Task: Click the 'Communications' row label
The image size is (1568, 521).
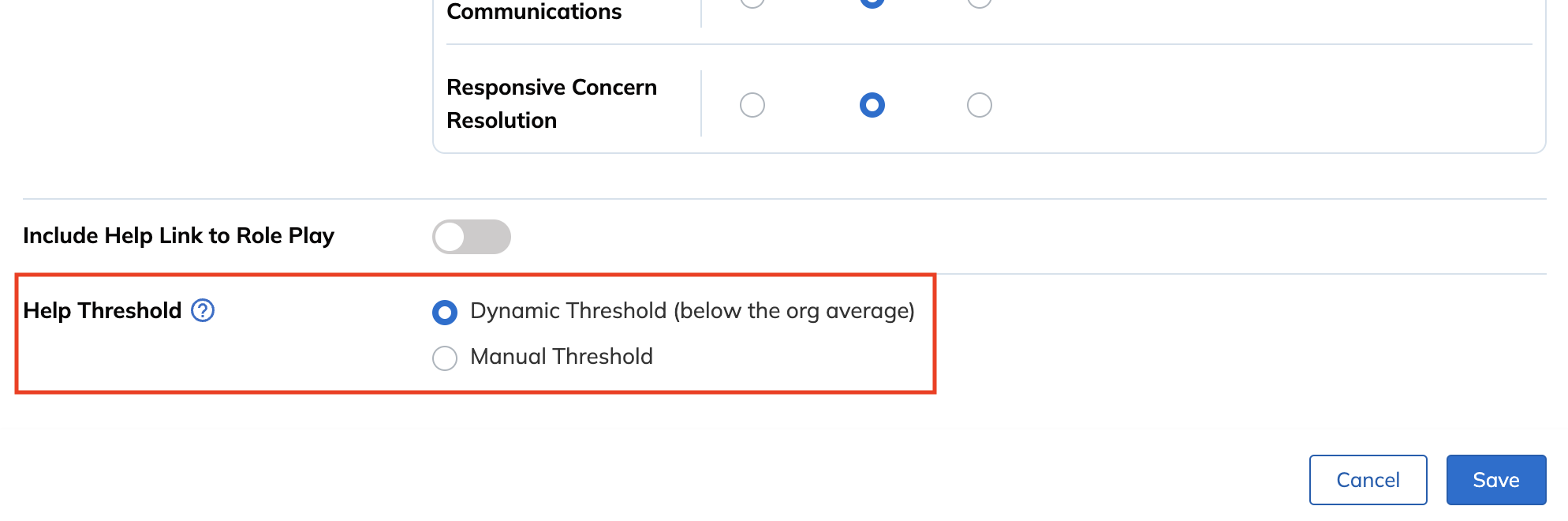Action: [534, 11]
